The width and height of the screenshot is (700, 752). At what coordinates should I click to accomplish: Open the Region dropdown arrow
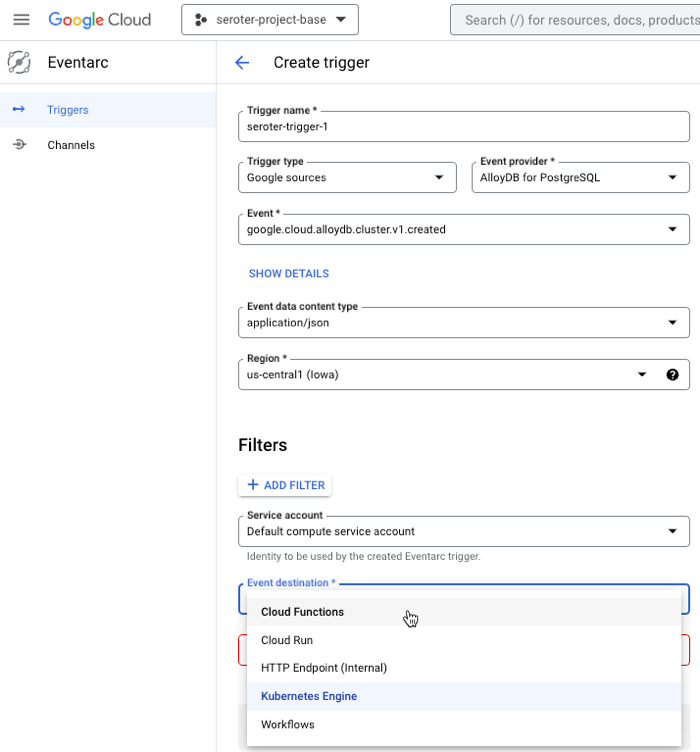642,375
